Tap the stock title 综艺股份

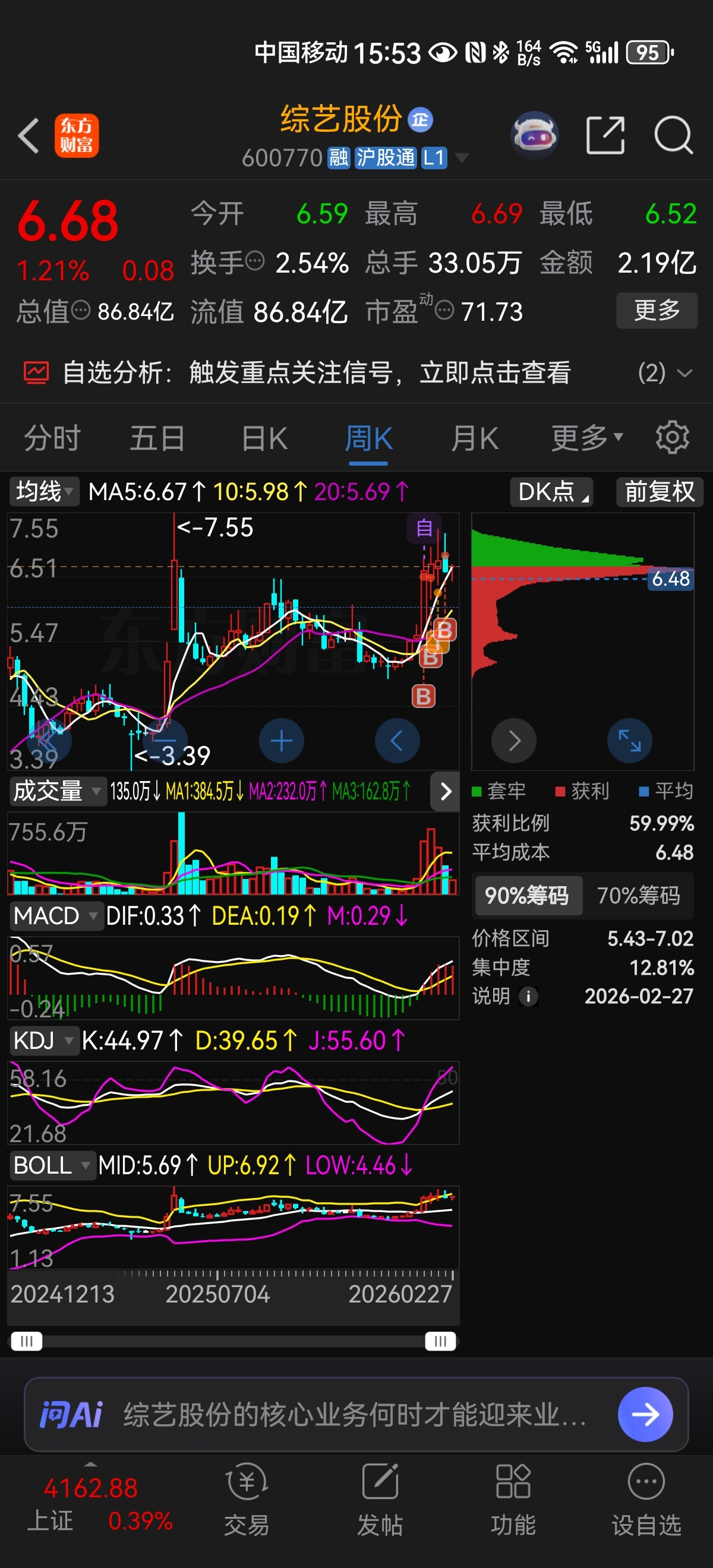341,119
